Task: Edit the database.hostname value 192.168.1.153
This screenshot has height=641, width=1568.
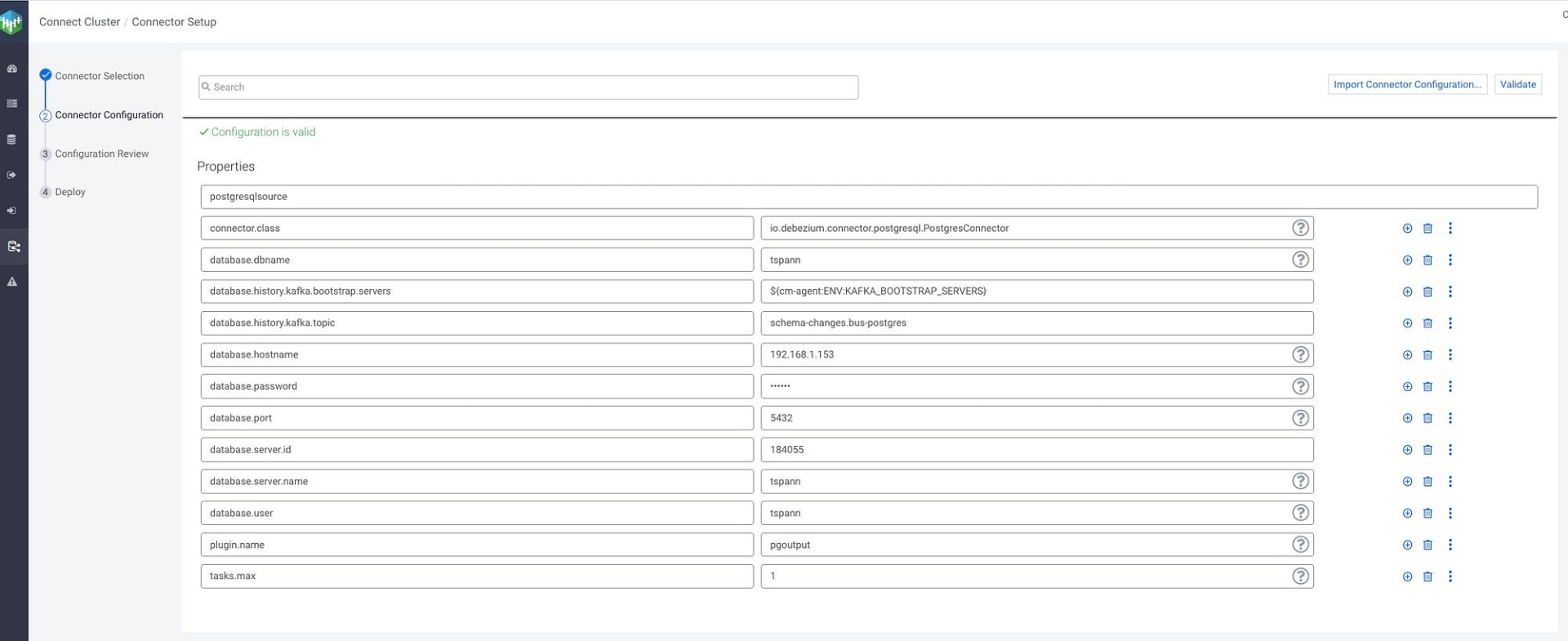Action: click(x=1037, y=354)
